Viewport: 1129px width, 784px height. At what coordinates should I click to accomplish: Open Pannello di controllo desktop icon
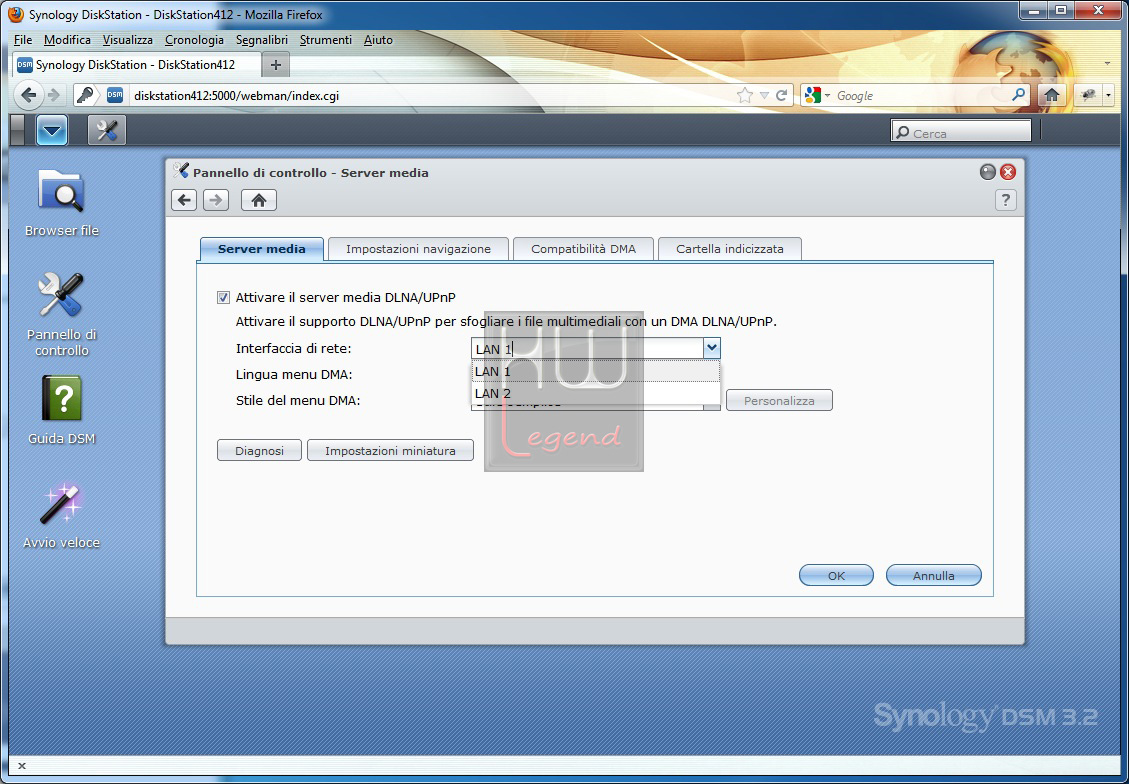tap(61, 314)
